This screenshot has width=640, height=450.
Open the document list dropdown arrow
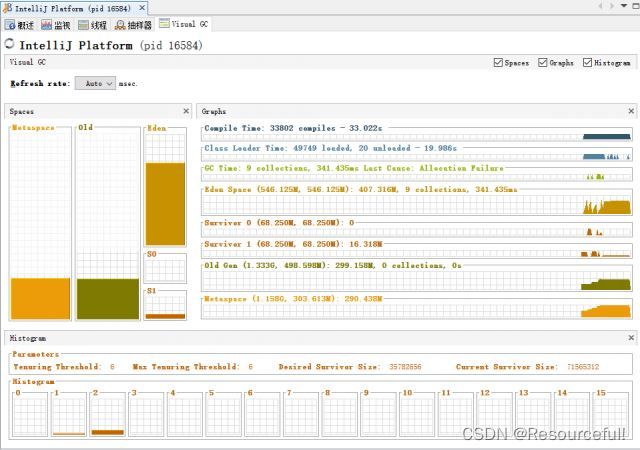[624, 6]
